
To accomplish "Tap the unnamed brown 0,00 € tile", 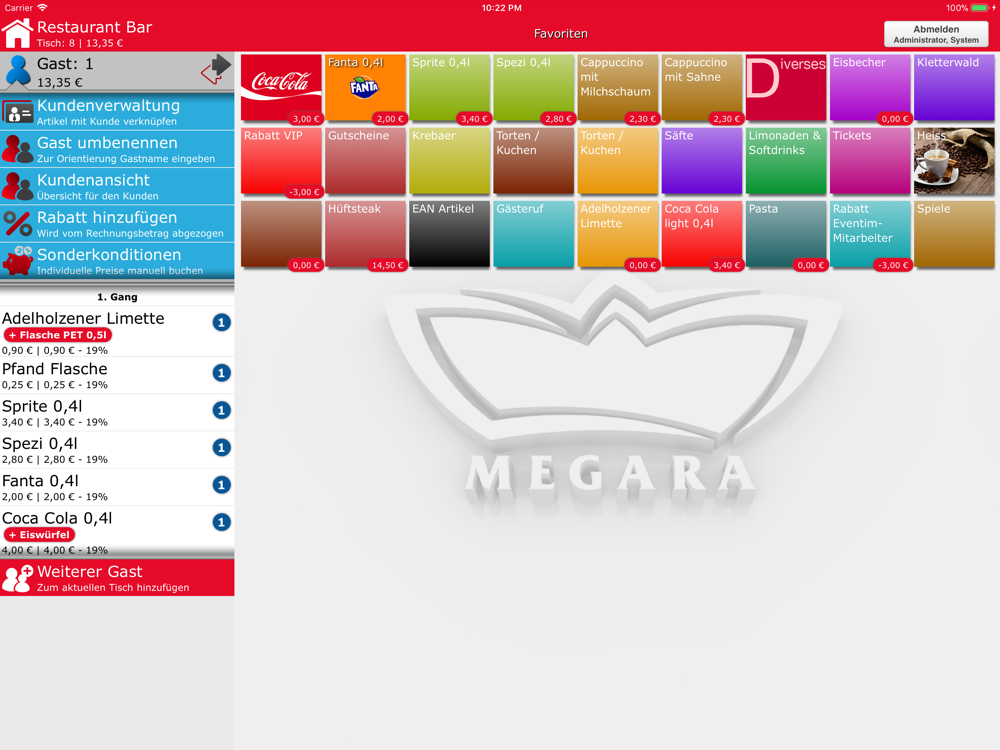I will pyautogui.click(x=281, y=234).
